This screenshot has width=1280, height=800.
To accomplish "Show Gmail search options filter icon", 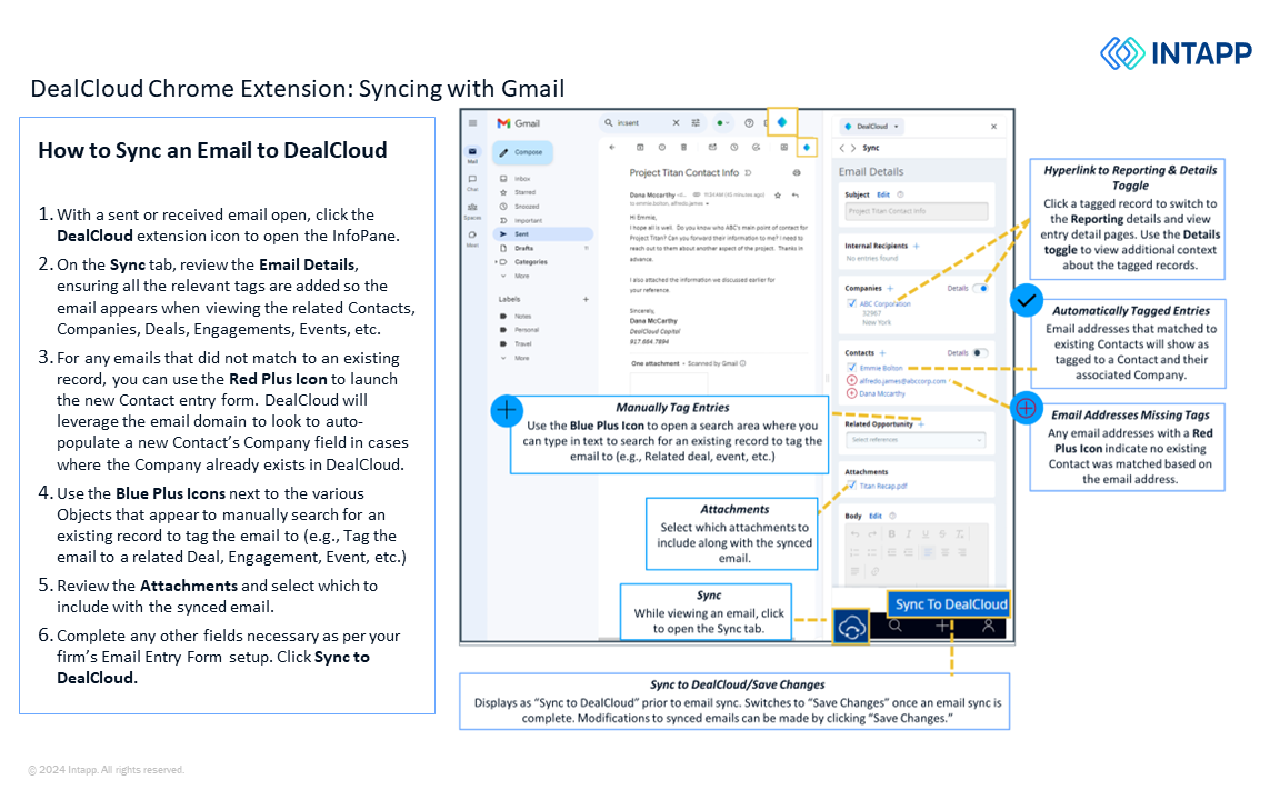I will [696, 123].
